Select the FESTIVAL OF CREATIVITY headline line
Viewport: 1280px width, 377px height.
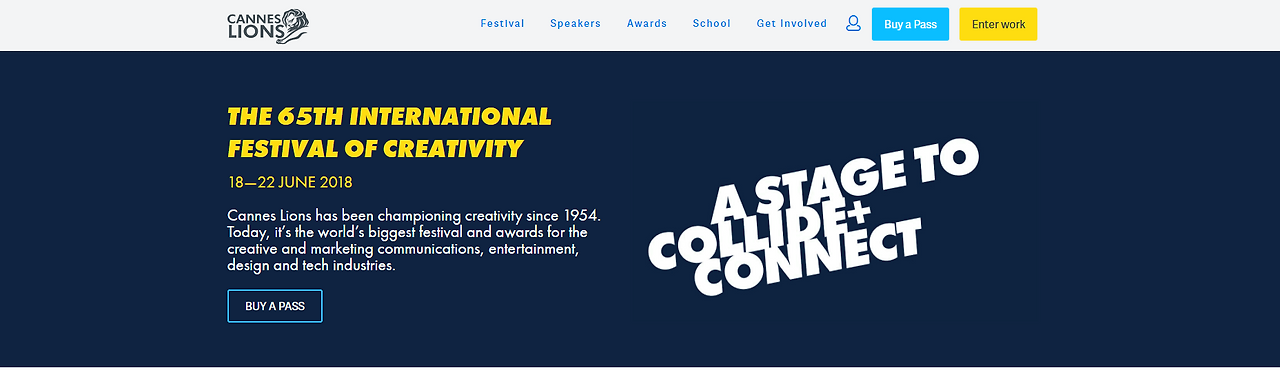point(375,150)
